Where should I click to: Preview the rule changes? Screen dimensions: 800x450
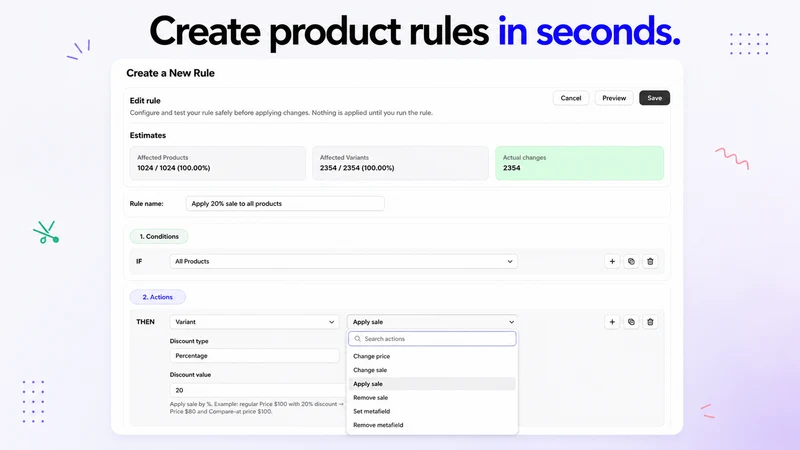click(x=614, y=98)
